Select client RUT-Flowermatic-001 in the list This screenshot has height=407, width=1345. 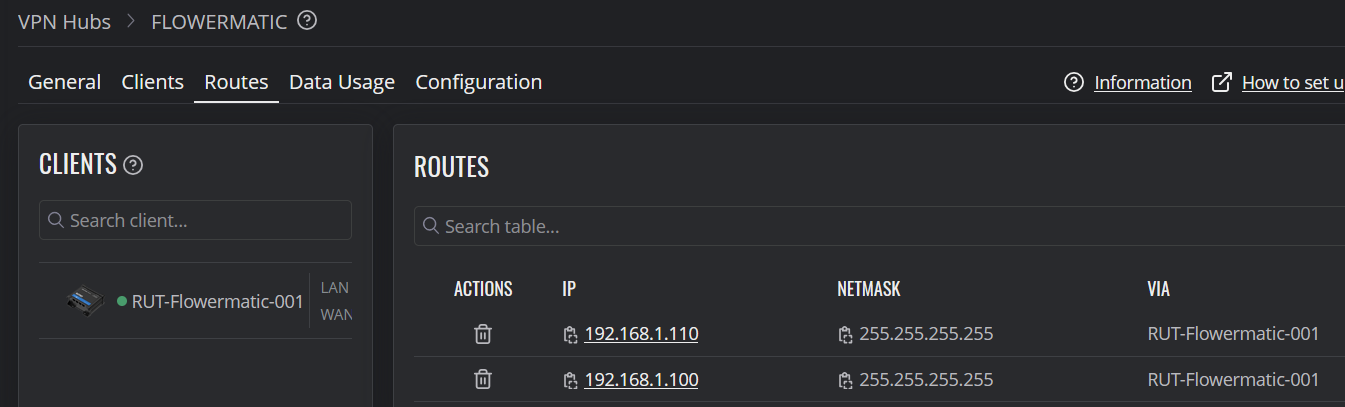195,301
